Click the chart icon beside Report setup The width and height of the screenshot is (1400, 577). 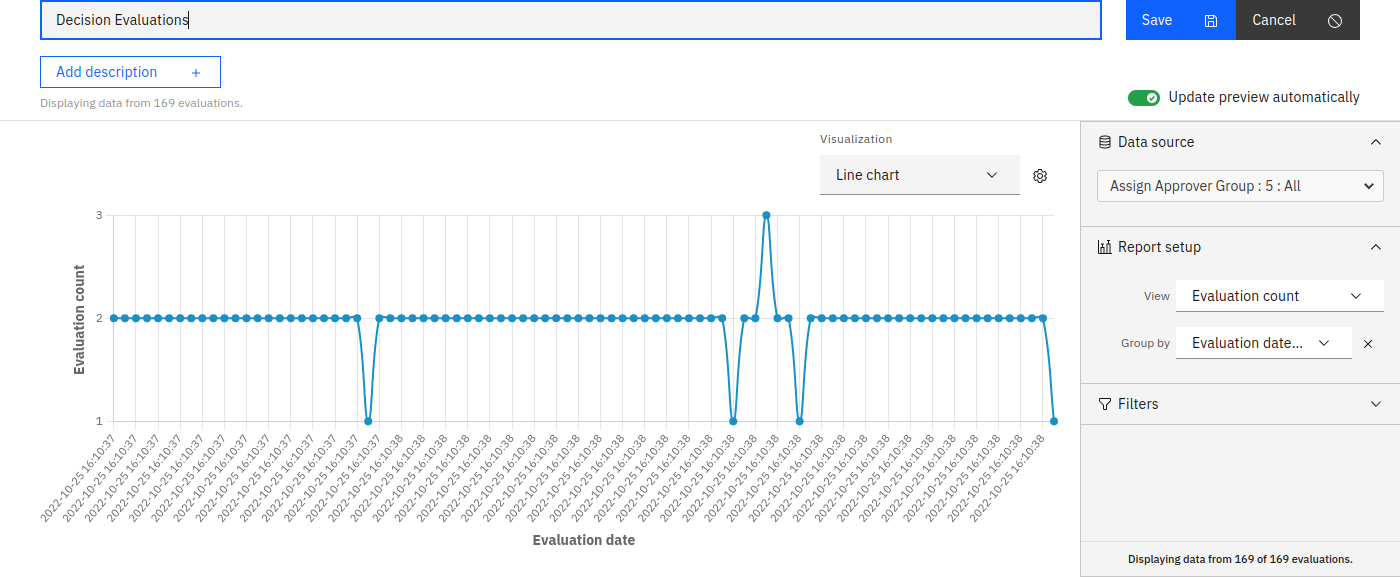(x=1103, y=246)
